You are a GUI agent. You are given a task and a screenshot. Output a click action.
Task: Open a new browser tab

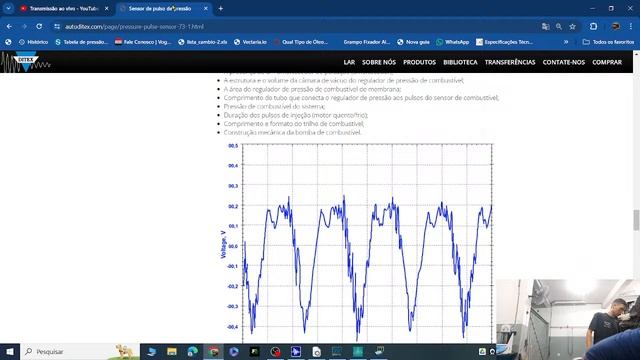(x=220, y=9)
